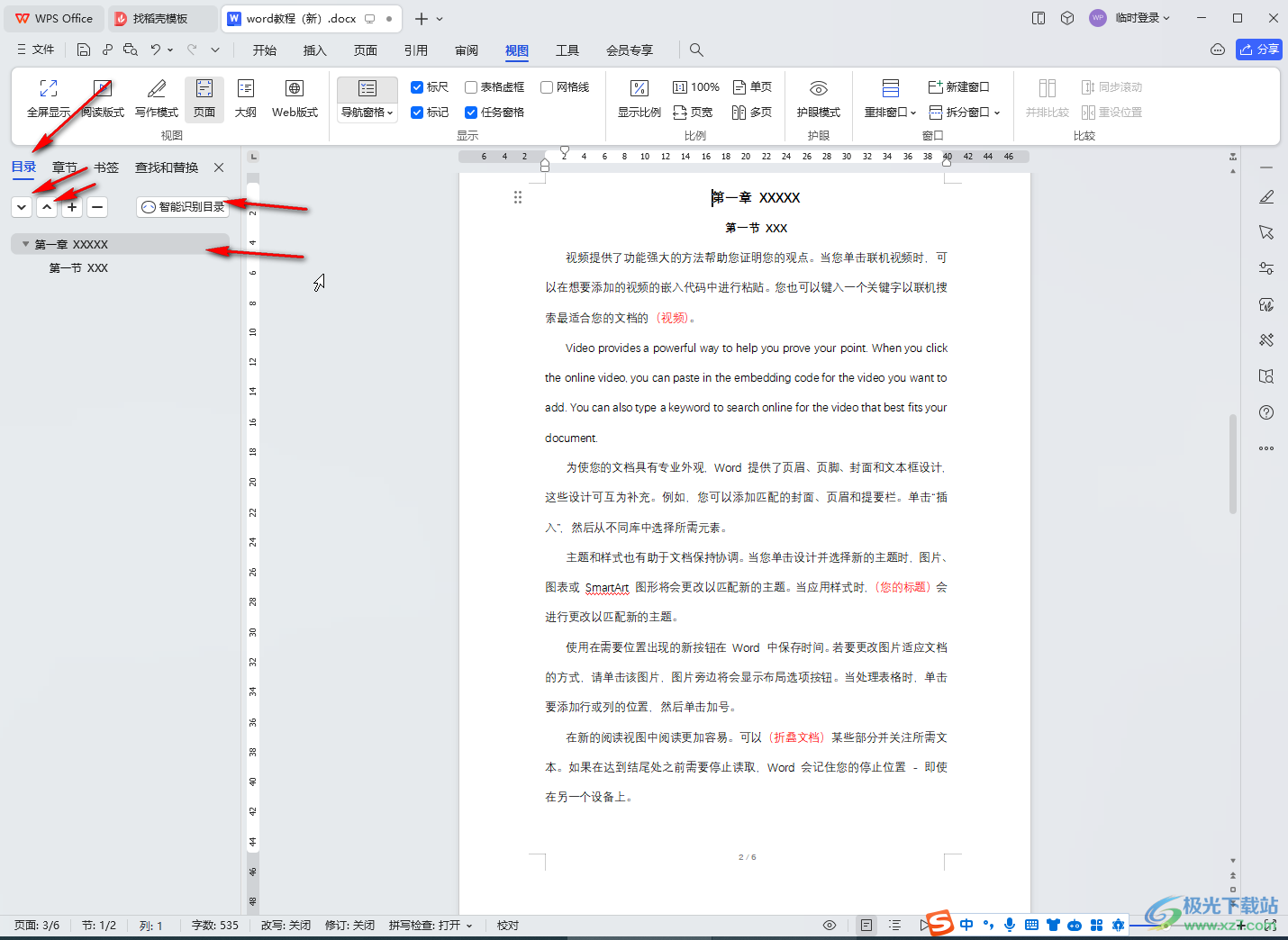Click the first line indent marker on ruler
Screen dimensions: 1288x940
[565, 150]
